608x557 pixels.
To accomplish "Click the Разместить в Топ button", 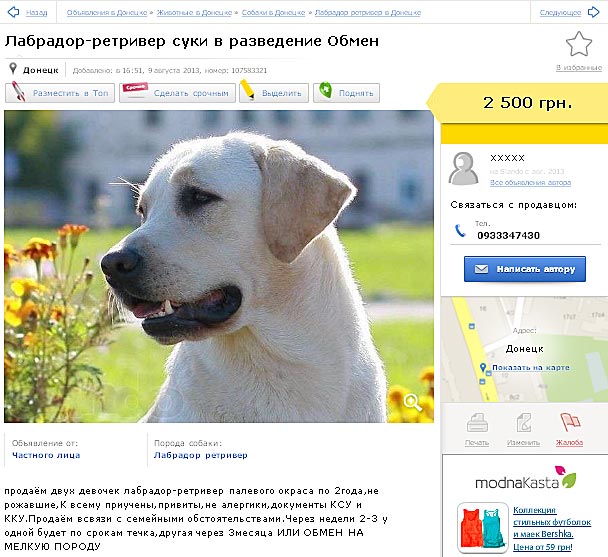I will (x=60, y=93).
